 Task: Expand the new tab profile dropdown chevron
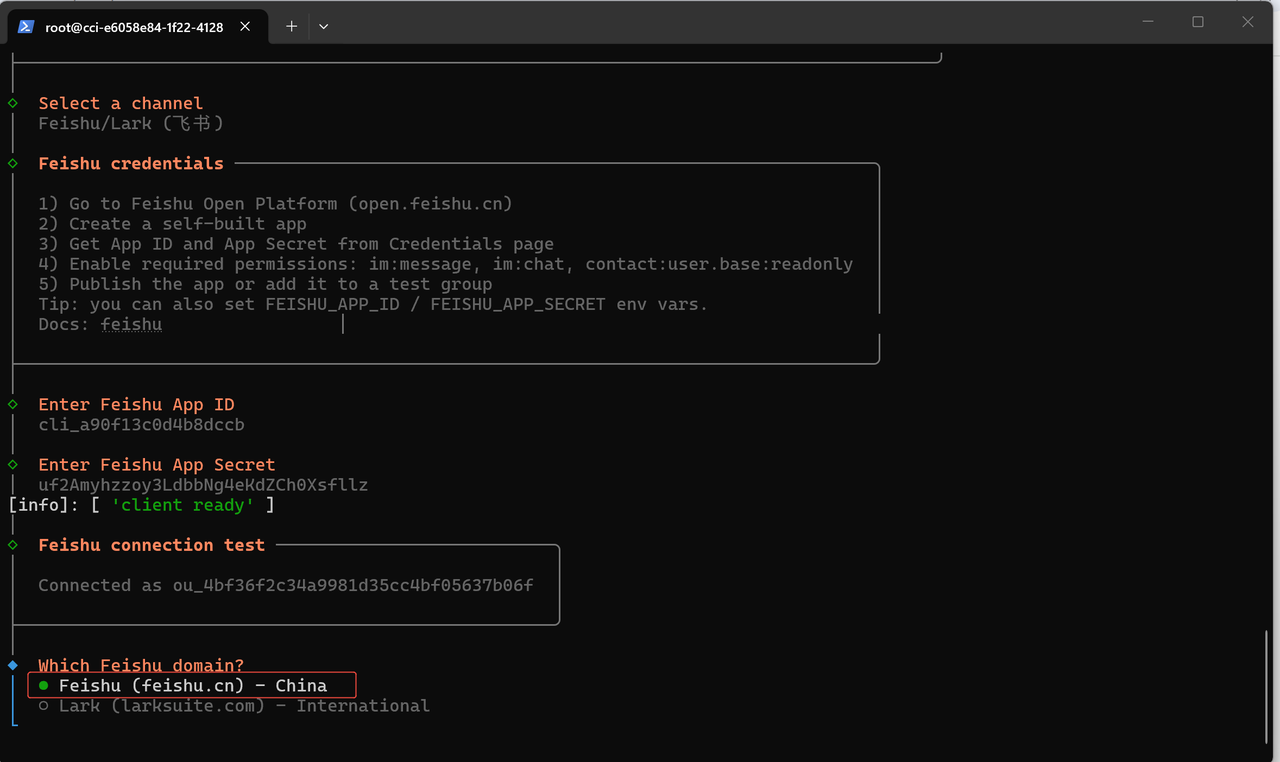coord(323,27)
